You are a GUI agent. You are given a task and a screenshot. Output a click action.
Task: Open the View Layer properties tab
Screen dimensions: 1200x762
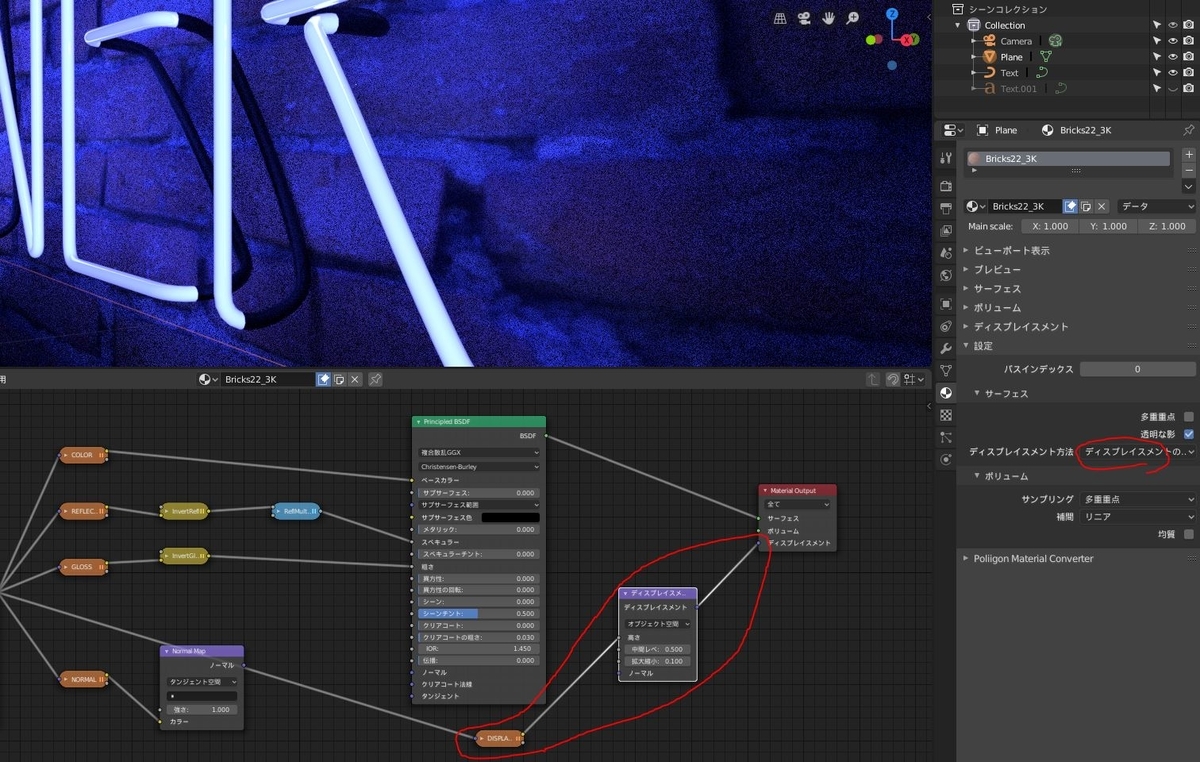click(x=946, y=231)
